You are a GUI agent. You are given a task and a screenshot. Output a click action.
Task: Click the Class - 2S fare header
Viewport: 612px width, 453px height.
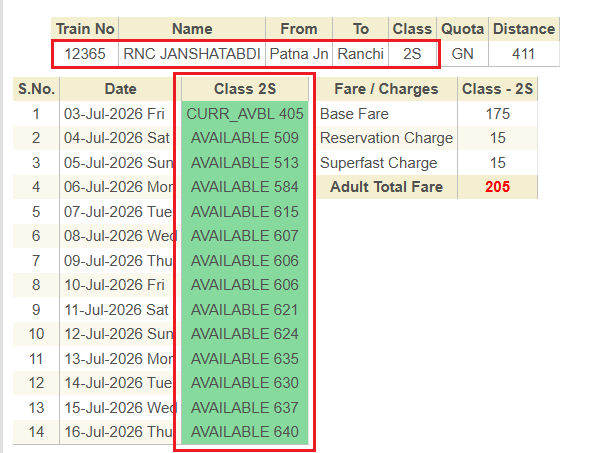click(498, 89)
